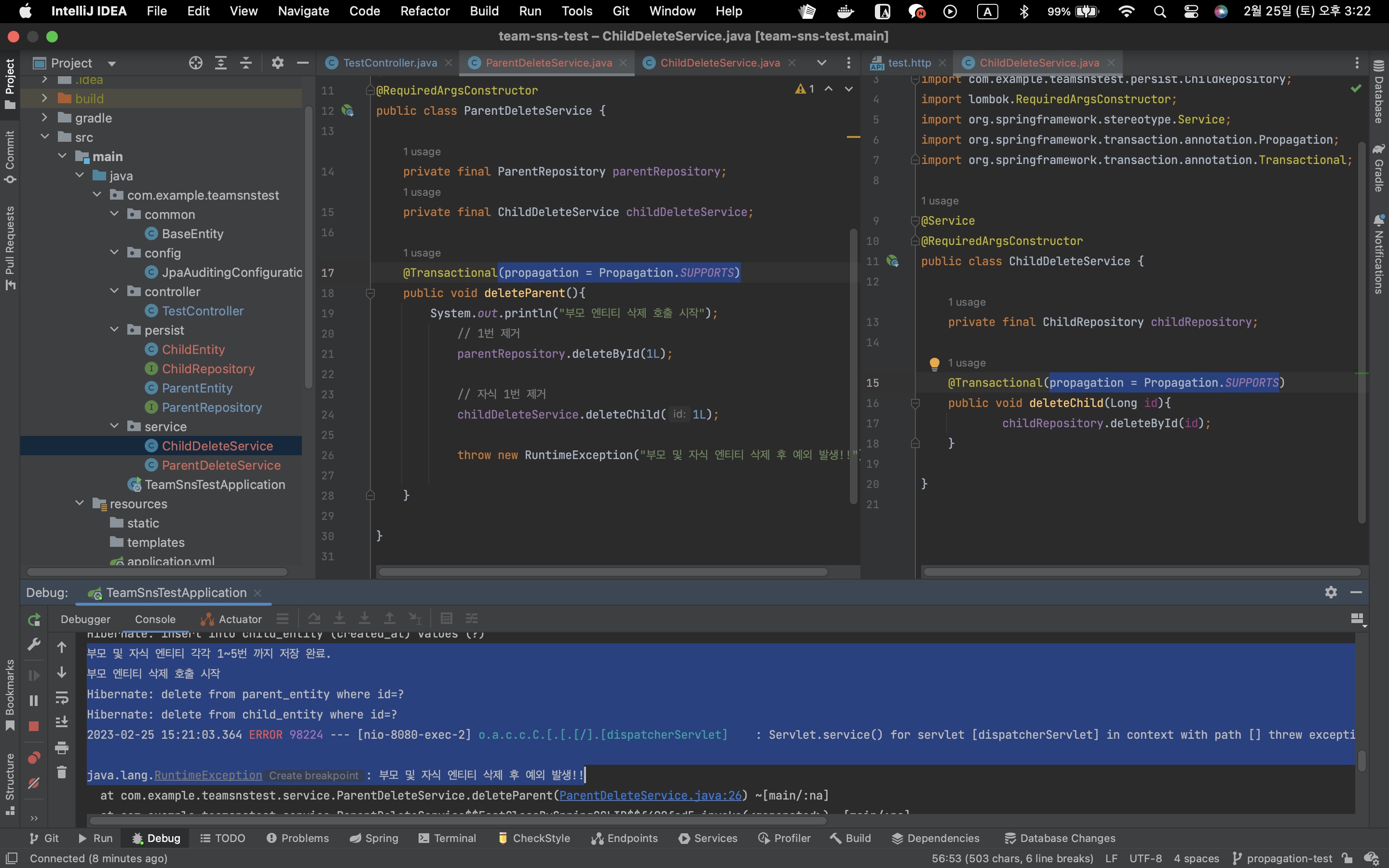Screen dimensions: 1389x868
Task: Switch to the Debugger tab
Action: pos(85,620)
